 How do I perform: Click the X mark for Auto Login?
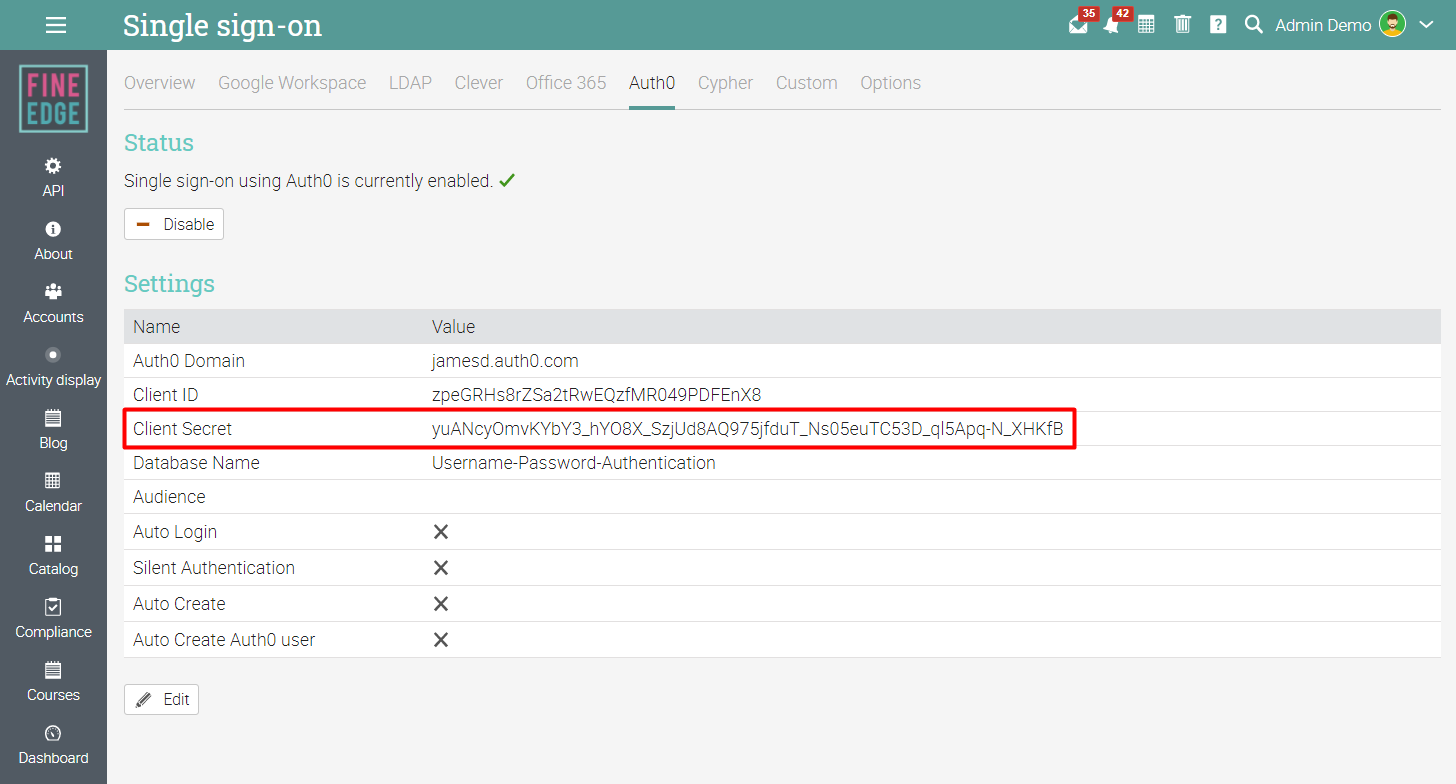click(440, 532)
